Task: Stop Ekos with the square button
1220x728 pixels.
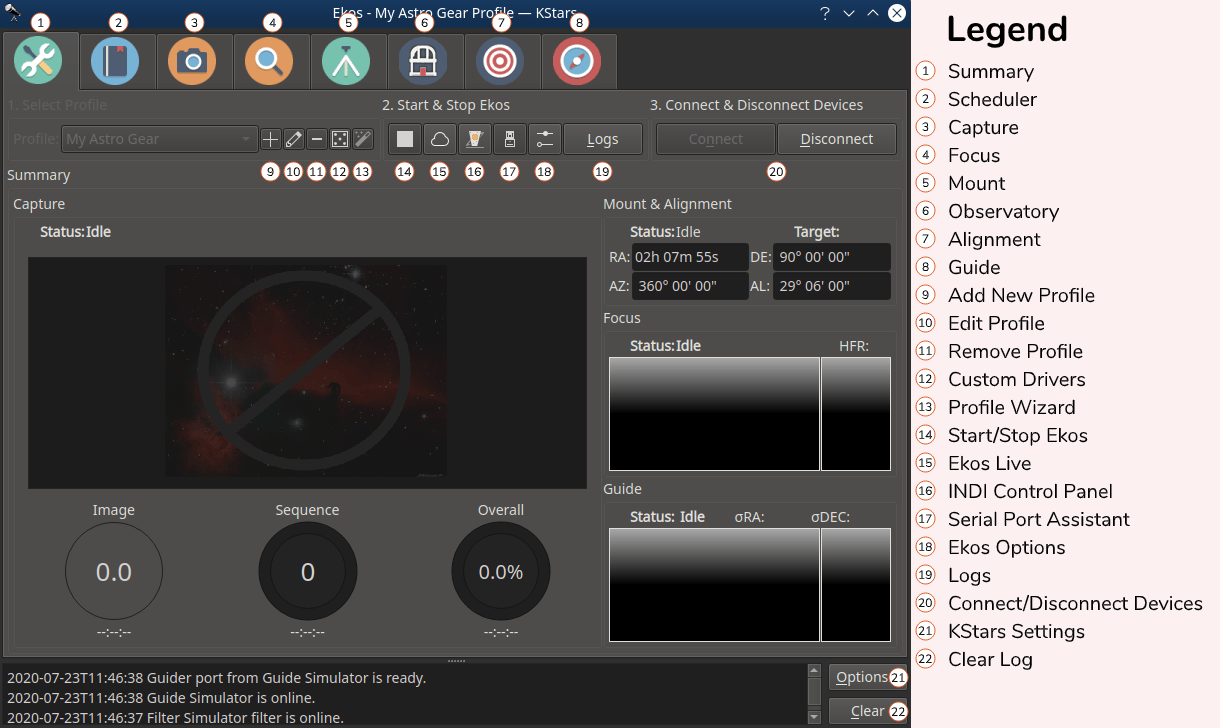Action: 405,139
